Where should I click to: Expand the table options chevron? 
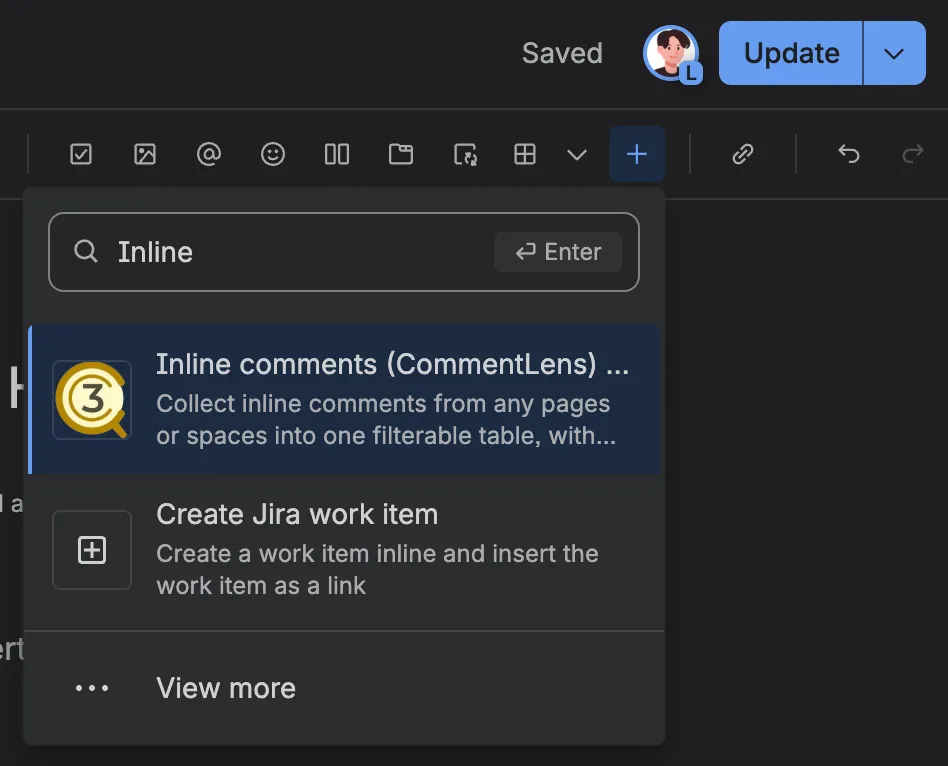click(x=577, y=155)
